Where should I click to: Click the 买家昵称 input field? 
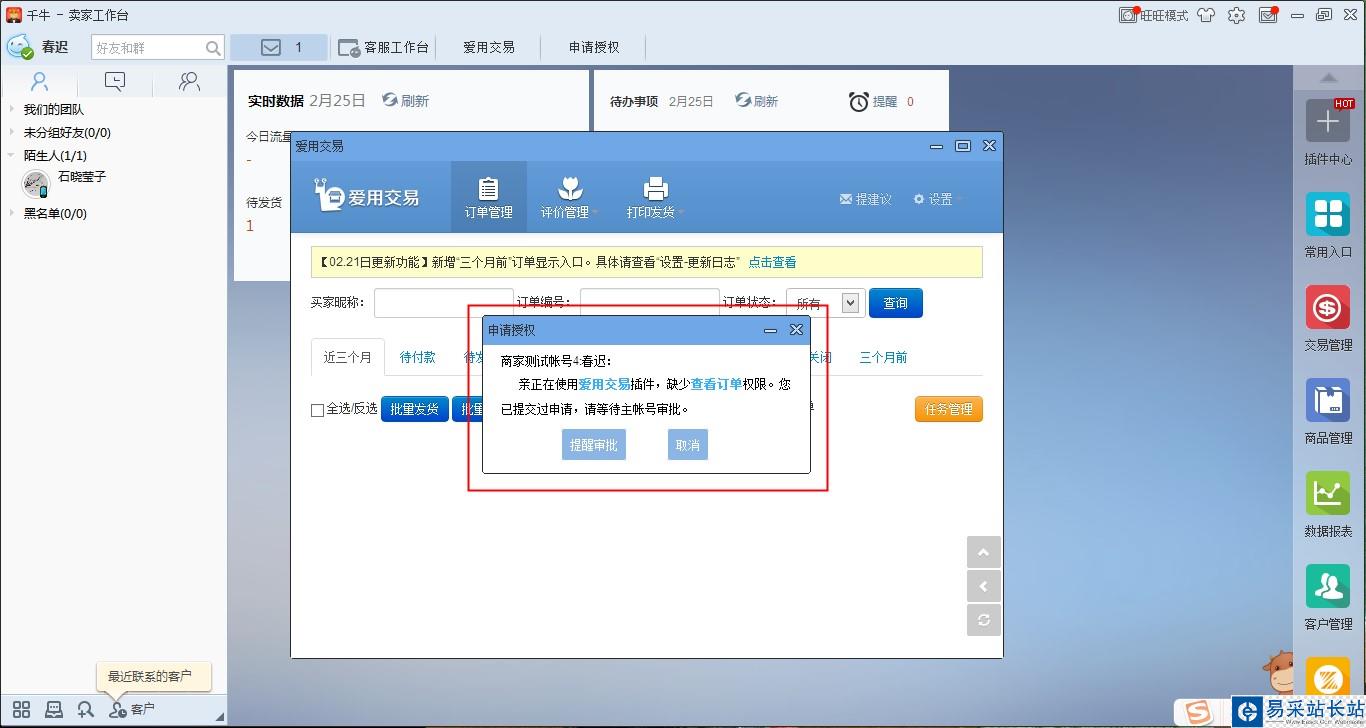(x=444, y=303)
